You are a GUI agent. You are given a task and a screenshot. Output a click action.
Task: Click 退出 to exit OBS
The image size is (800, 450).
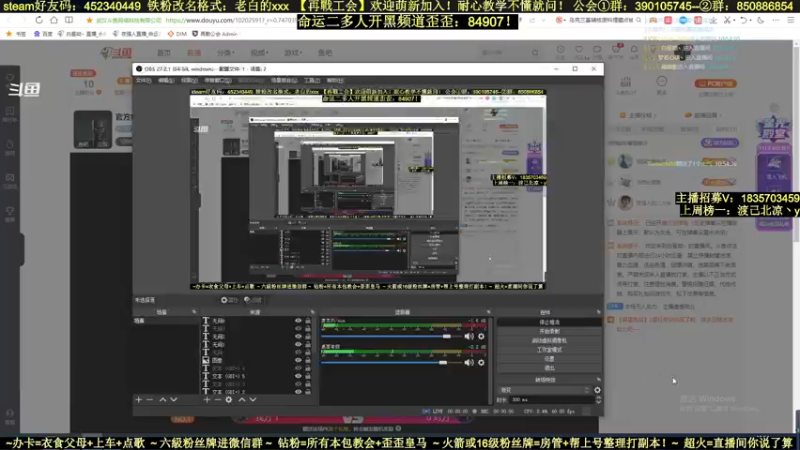tap(549, 368)
